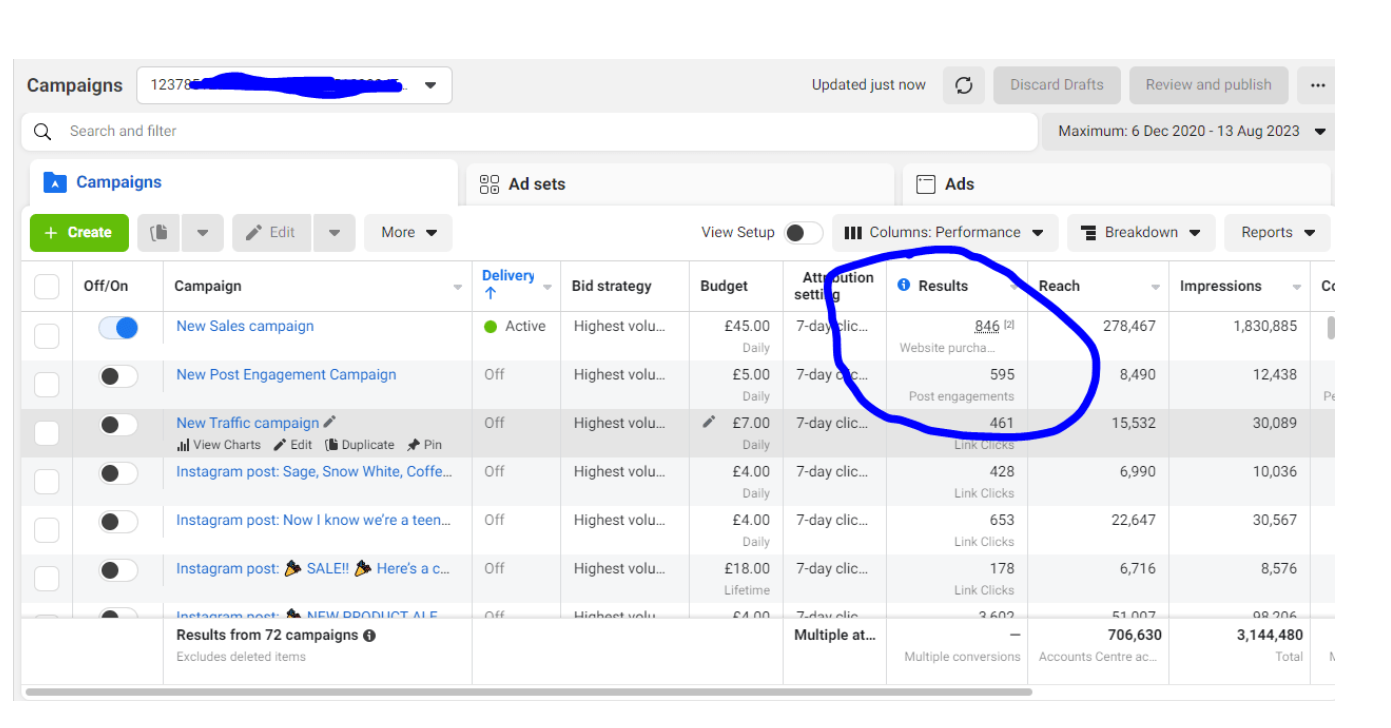The height and width of the screenshot is (728, 1391).
Task: Click the pencil icon beside £7.00 budget
Action: point(709,422)
